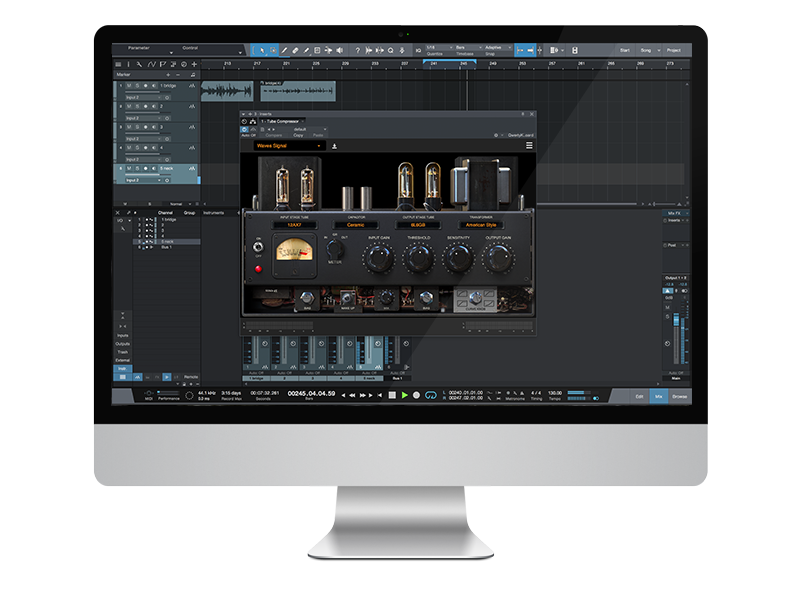Solo track 1 bridge

[x=137, y=86]
